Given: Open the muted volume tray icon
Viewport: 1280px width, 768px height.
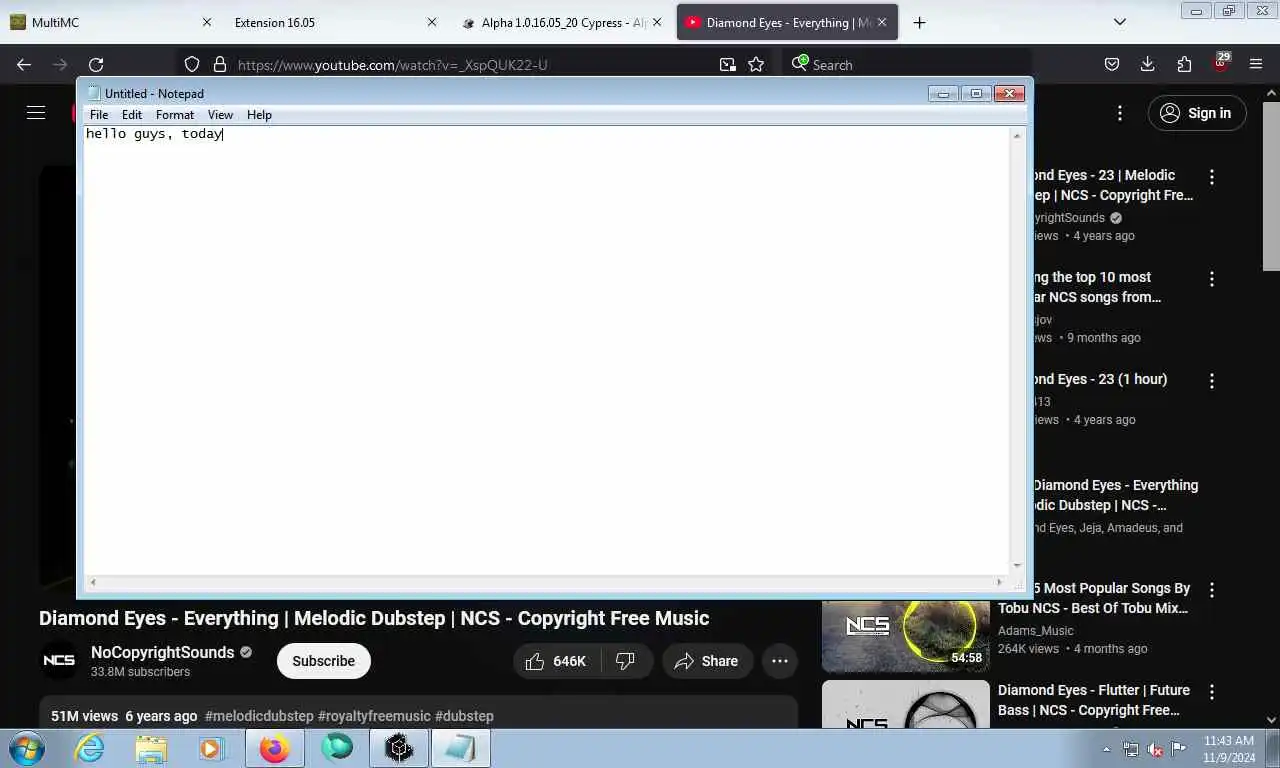Looking at the screenshot, I should [1155, 749].
